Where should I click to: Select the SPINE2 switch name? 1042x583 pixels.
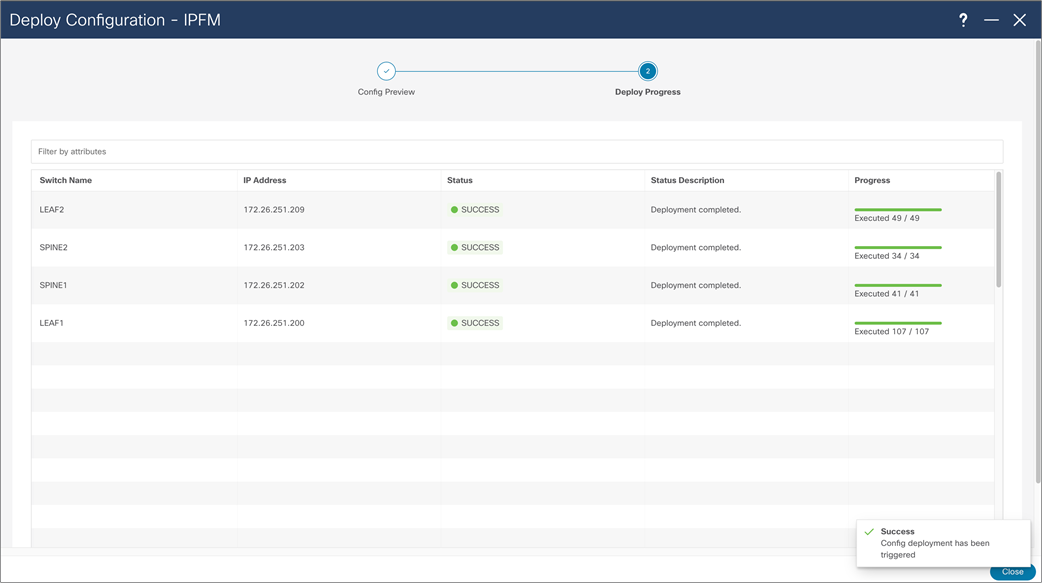click(x=53, y=247)
